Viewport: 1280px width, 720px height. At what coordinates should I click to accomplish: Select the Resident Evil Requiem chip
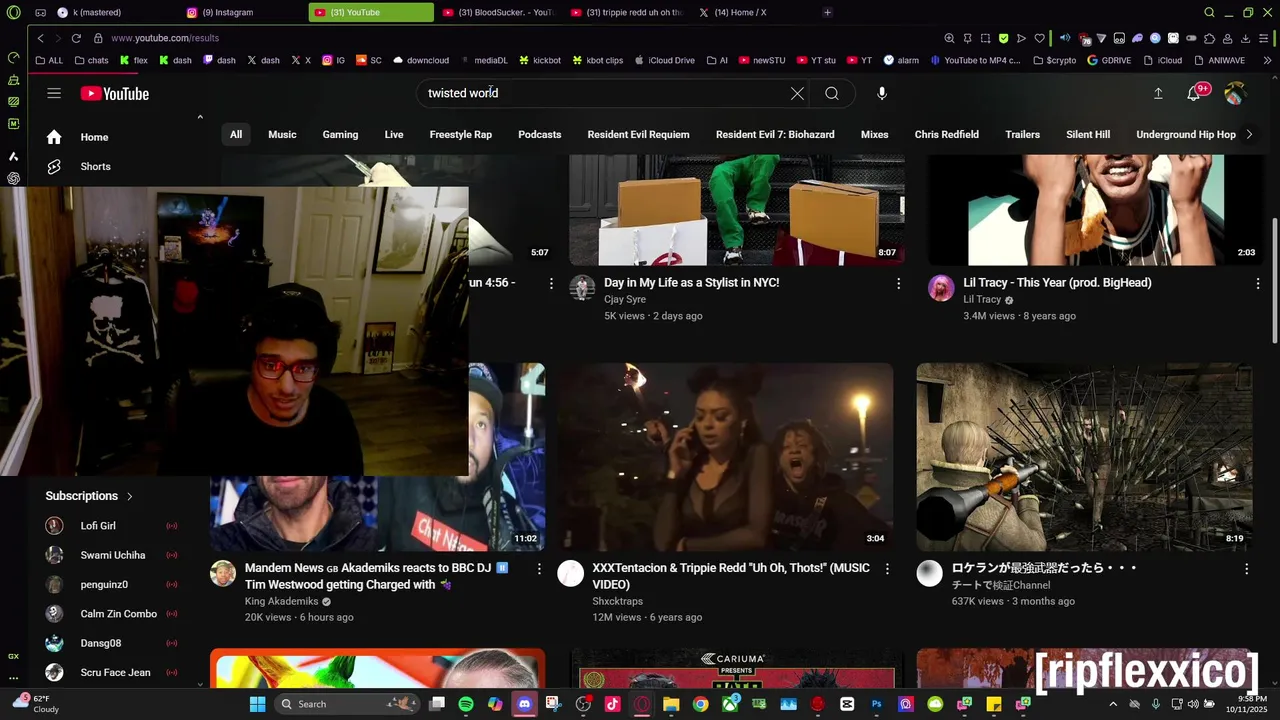tap(638, 134)
